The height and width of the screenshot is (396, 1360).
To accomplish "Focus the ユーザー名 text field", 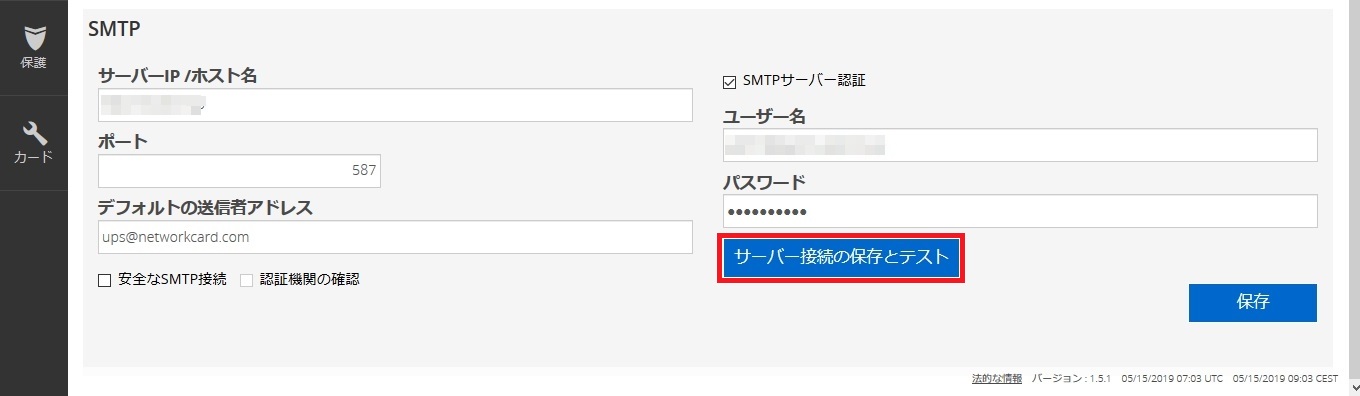I will click(1020, 145).
